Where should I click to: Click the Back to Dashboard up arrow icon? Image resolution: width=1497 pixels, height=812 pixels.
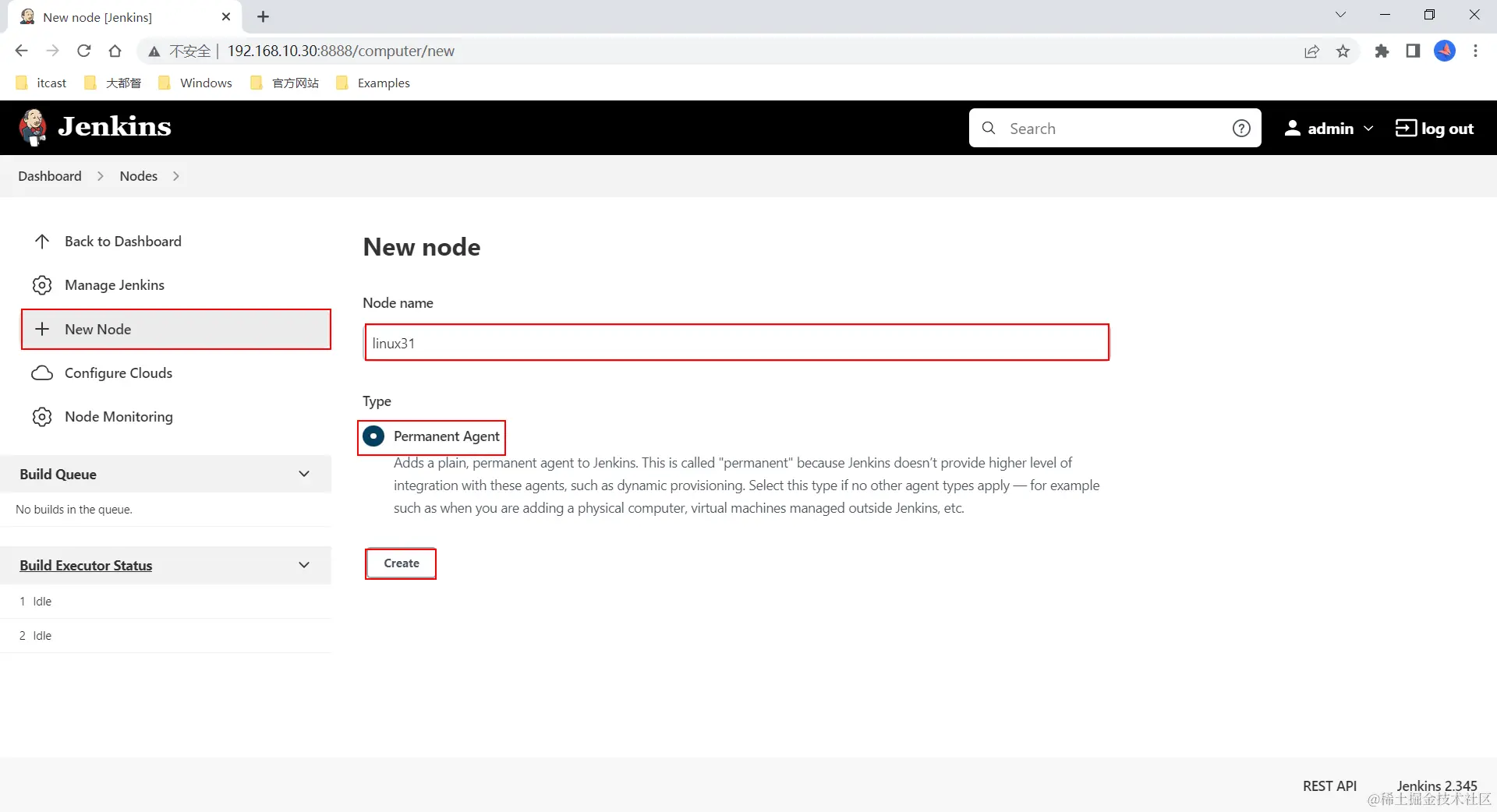click(42, 242)
